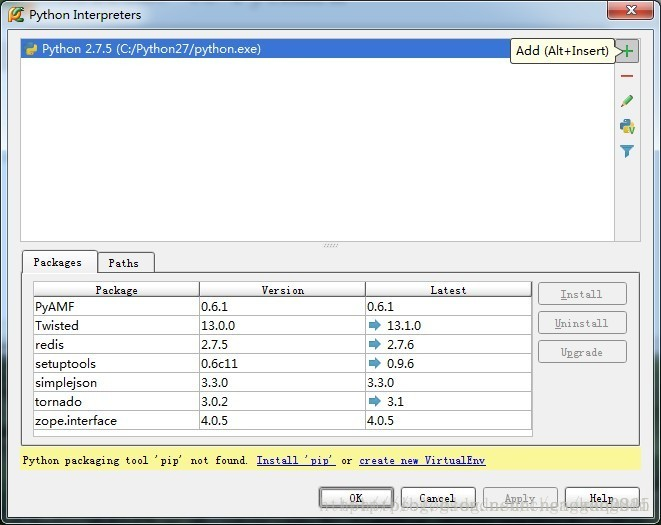Click the upgrade arrow next to 2.7.6
This screenshot has width=661, height=525.
374,344
